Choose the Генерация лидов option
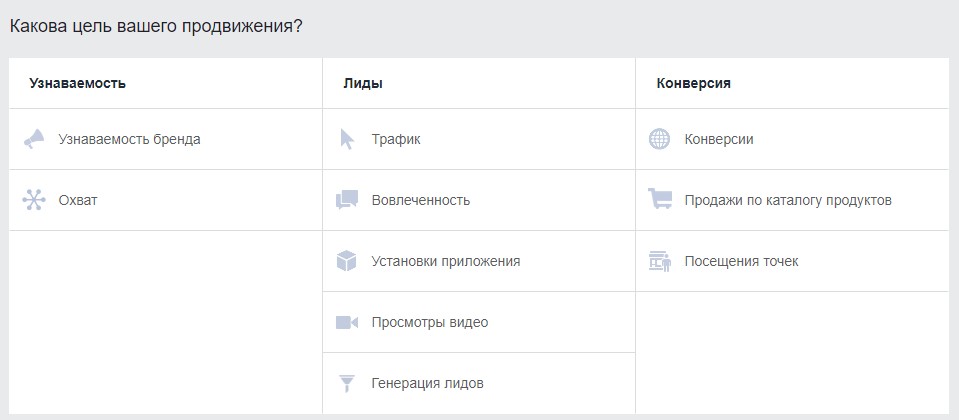The width and height of the screenshot is (959, 420). pos(428,383)
